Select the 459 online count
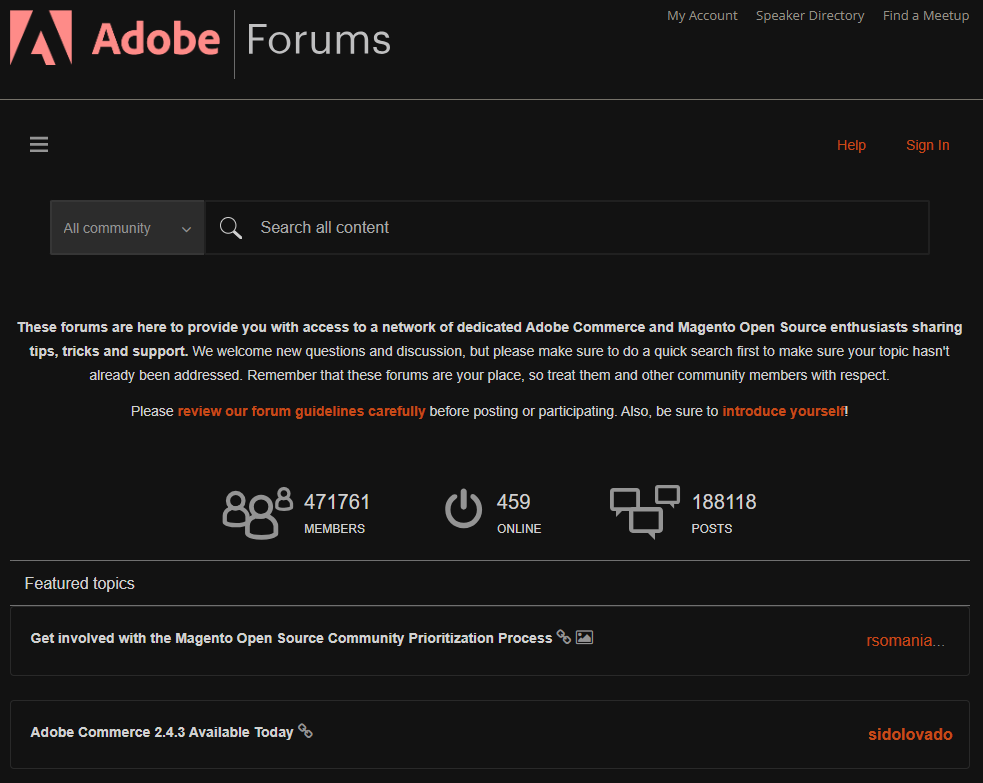Viewport: 983px width, 783px height. point(513,502)
